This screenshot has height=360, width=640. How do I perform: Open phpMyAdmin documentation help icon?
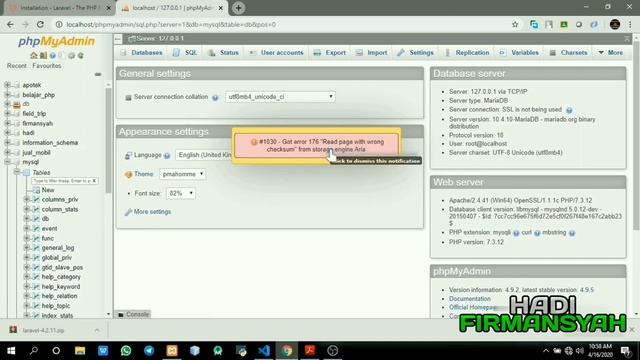pyautogui.click(x=53, y=56)
